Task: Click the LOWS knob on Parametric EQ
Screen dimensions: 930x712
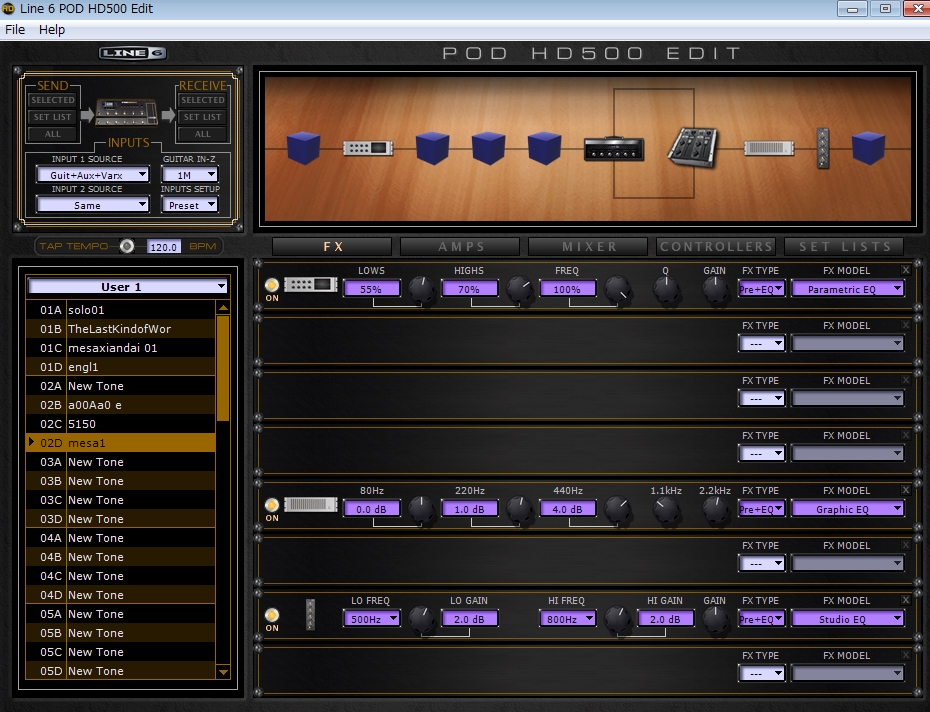Action: (422, 289)
